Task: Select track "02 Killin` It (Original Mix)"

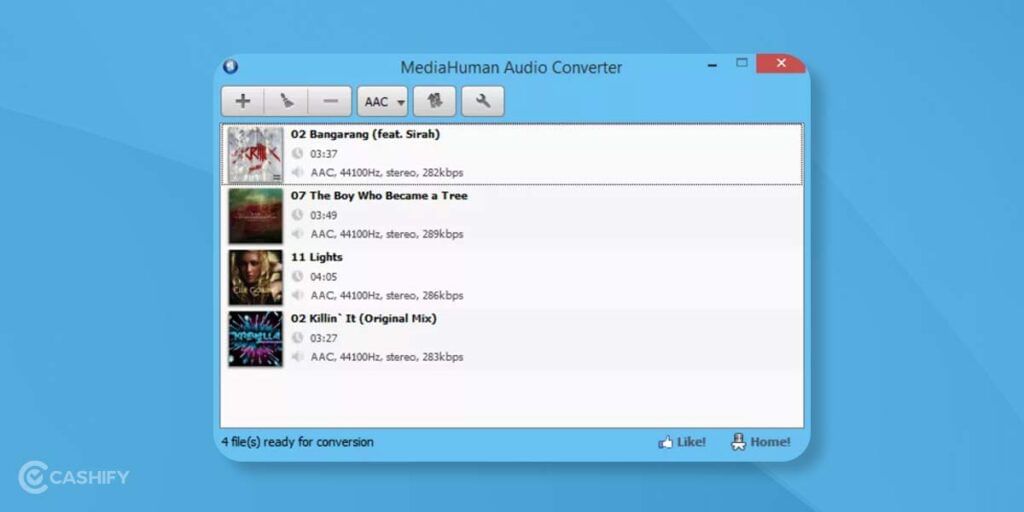Action: tap(364, 319)
